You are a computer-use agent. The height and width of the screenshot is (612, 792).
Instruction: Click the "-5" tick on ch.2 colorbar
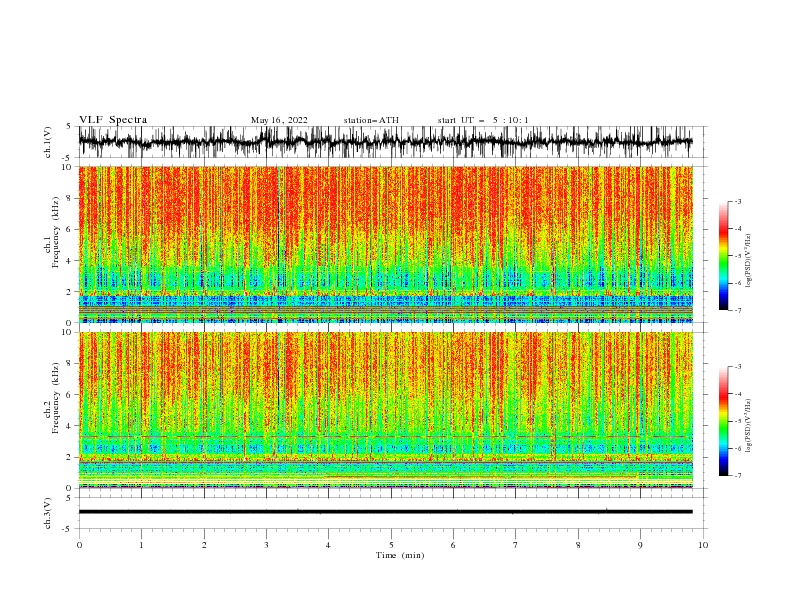[x=738, y=421]
